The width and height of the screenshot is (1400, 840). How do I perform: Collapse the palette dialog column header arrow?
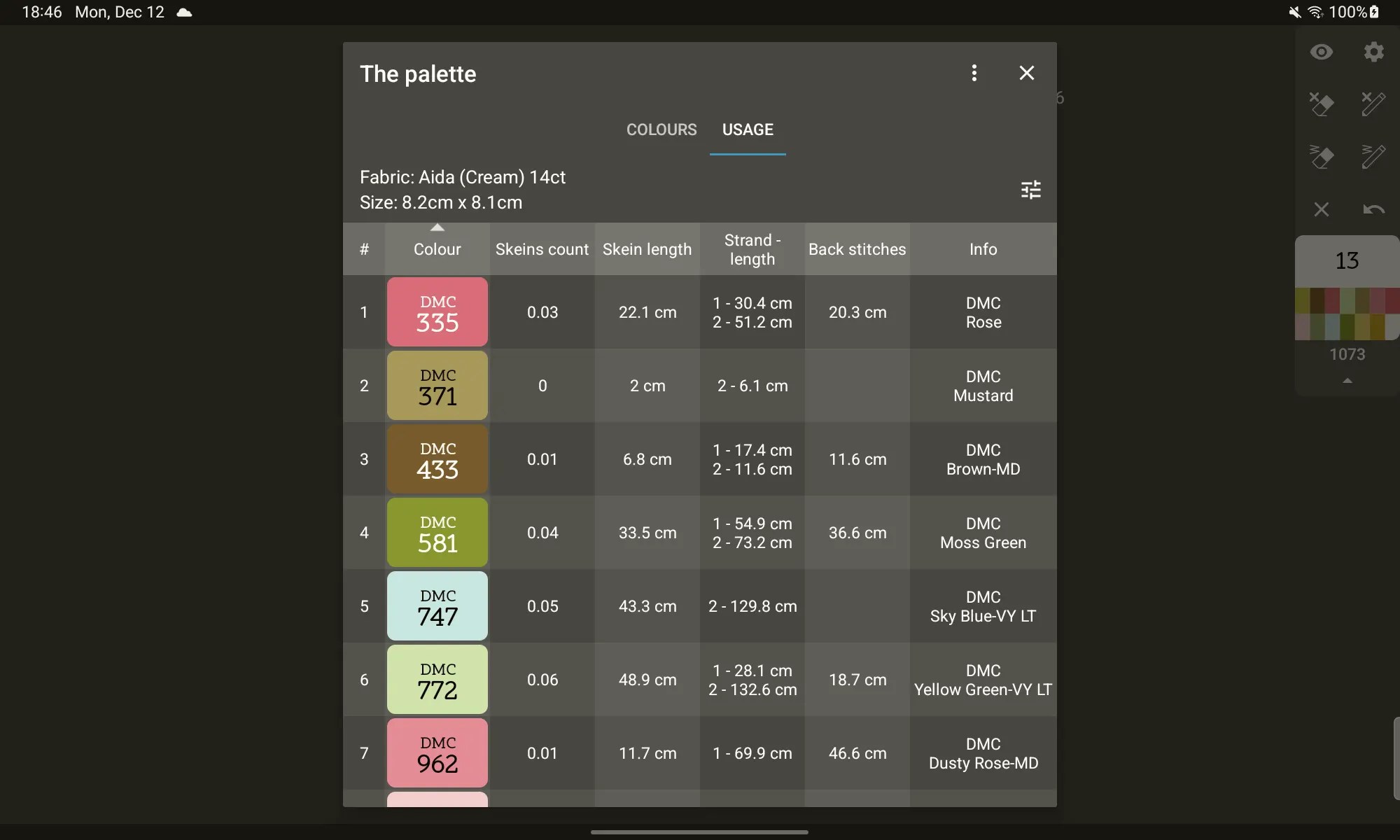click(x=437, y=227)
